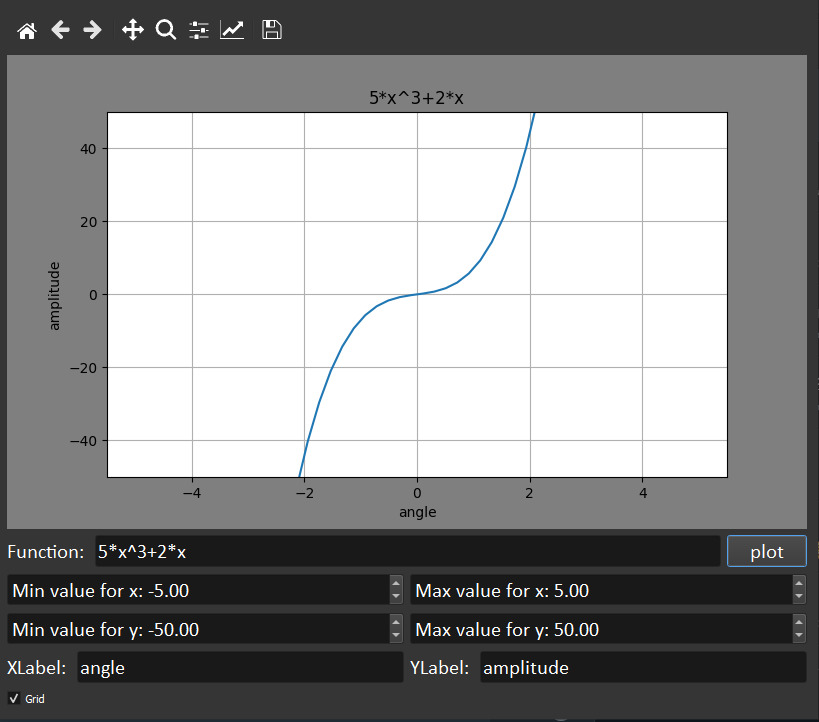
Task: Click the plot button
Action: point(767,551)
